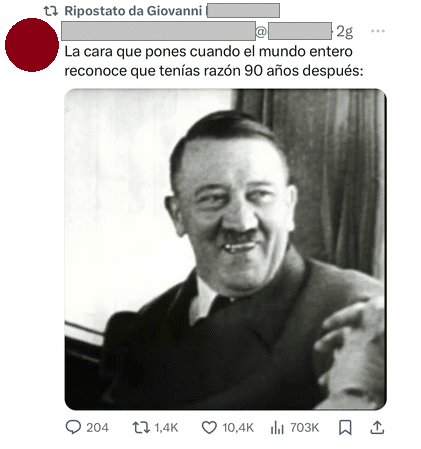Open the share upload arrow icon
Viewport: 421px width, 449px height.
[x=377, y=427]
